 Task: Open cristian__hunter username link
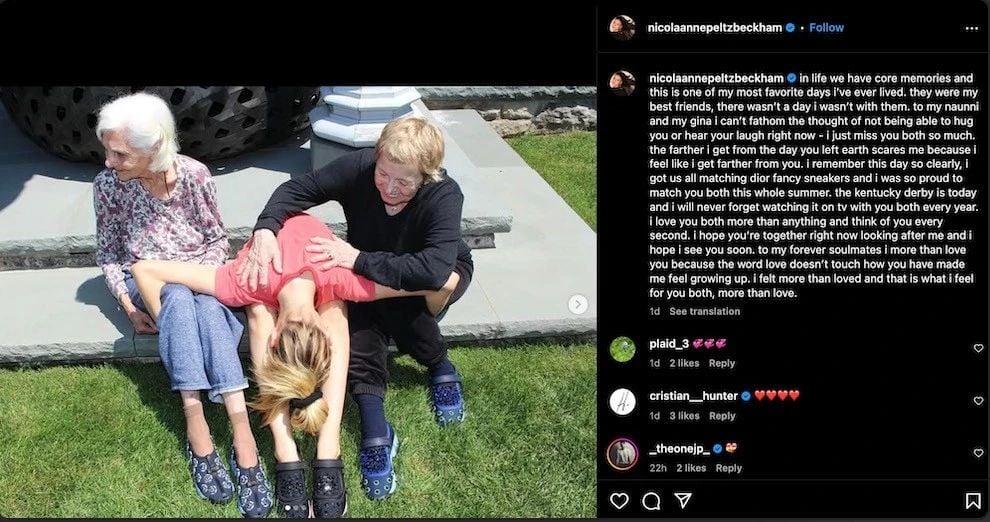click(693, 396)
